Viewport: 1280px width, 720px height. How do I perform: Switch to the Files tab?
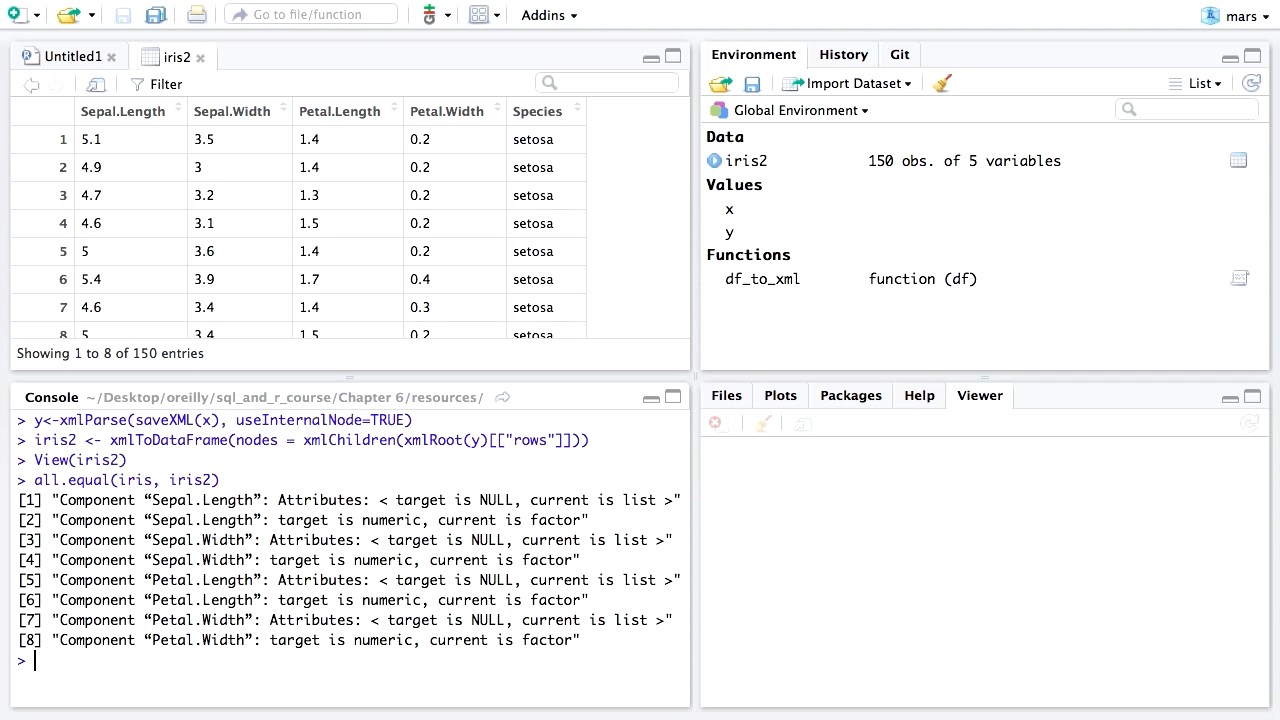726,396
